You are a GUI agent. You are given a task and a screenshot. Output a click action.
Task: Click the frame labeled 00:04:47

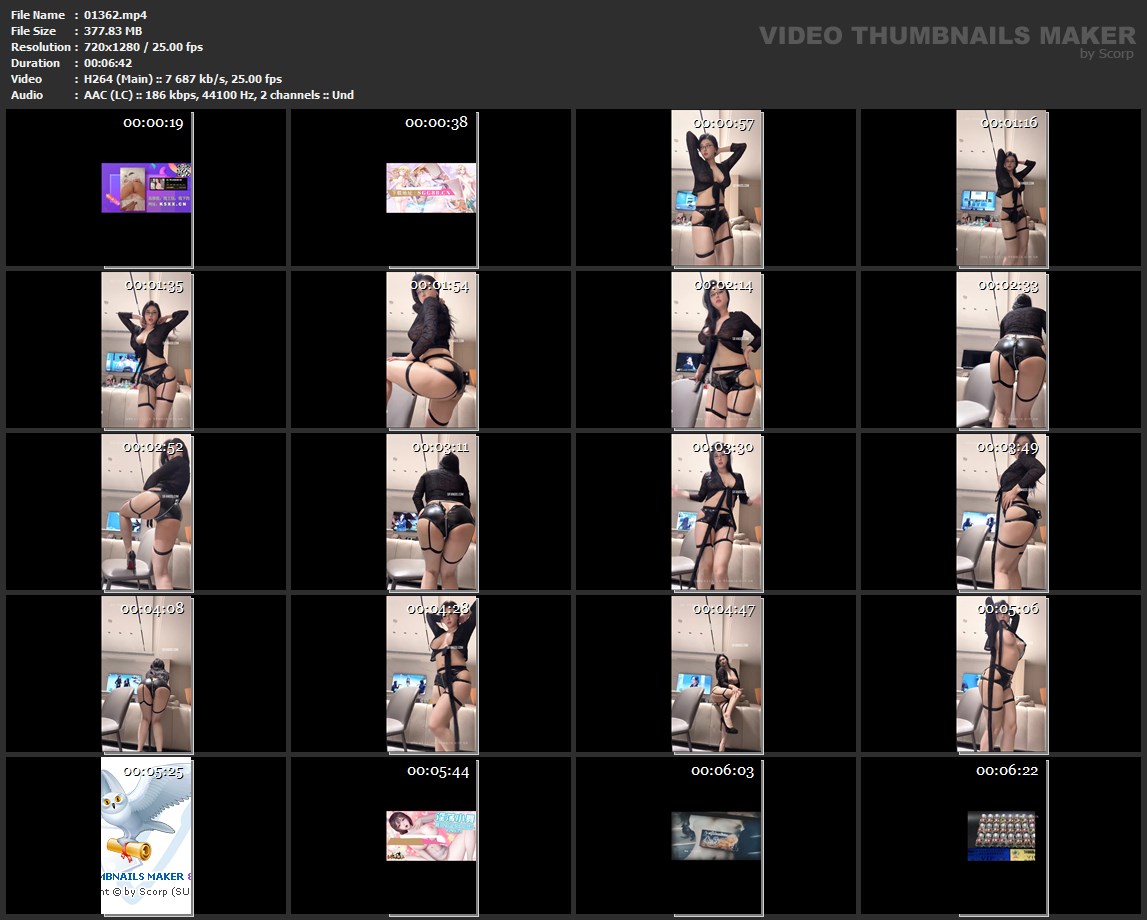(717, 674)
